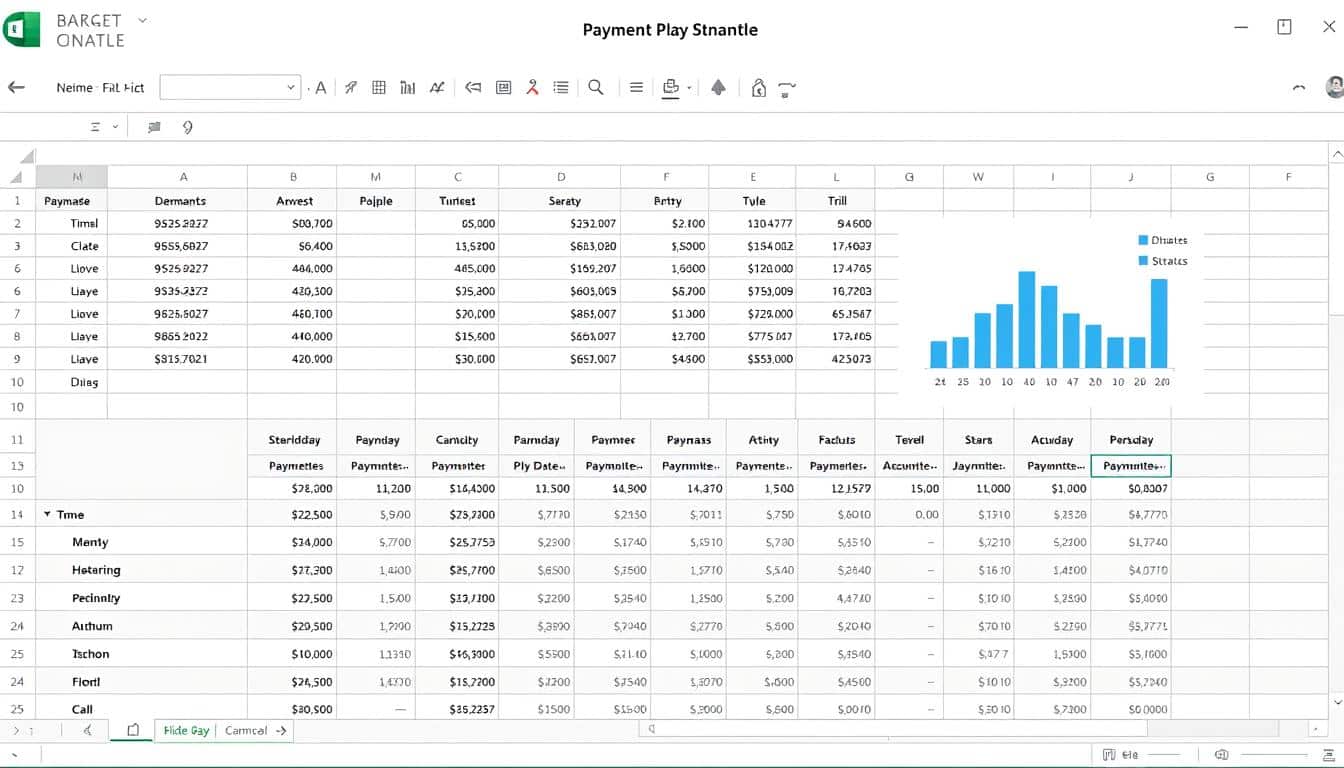
Task: Collapse the Tme row group triangle
Action: pos(47,514)
